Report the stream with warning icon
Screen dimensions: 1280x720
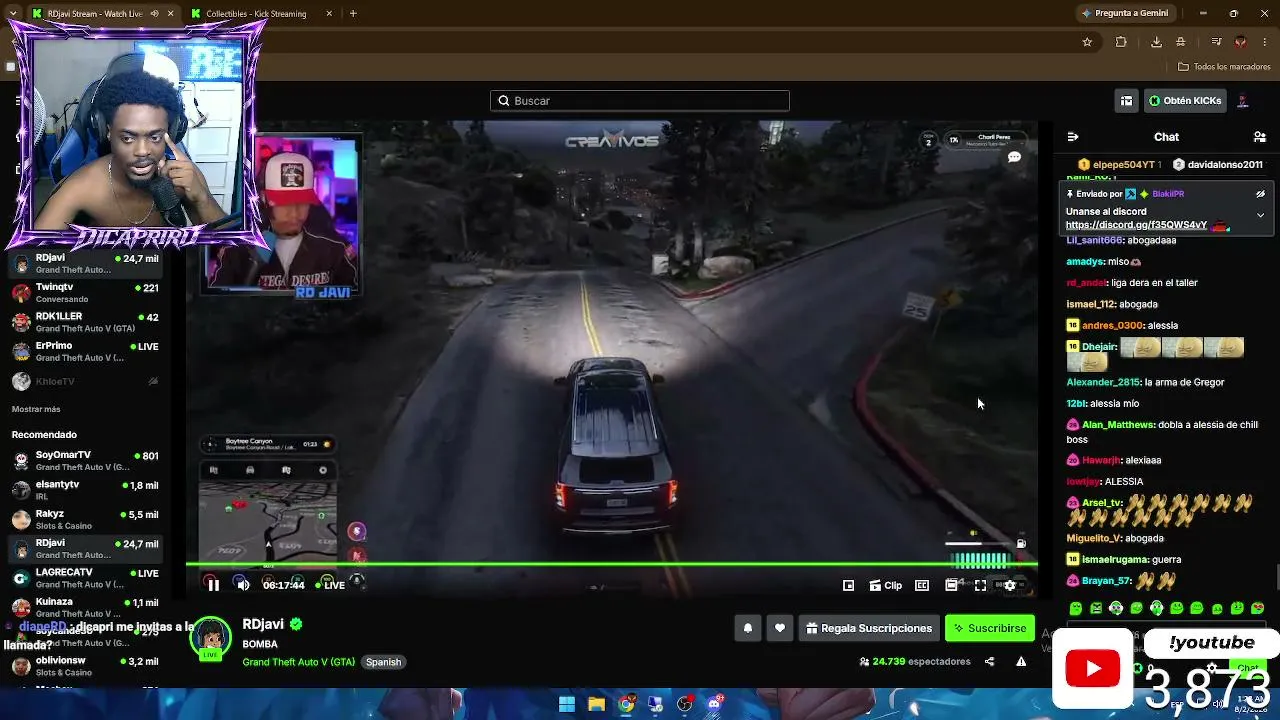tap(1021, 661)
